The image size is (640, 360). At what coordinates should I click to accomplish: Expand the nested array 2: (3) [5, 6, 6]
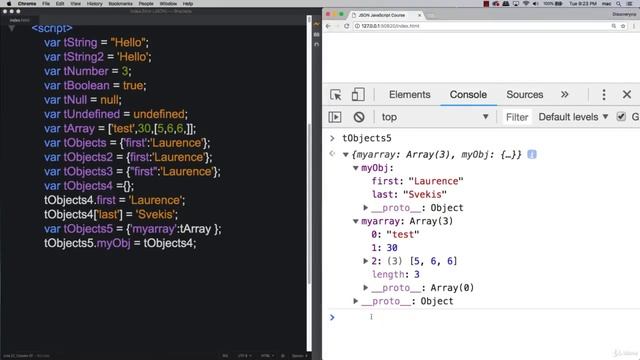pyautogui.click(x=366, y=261)
